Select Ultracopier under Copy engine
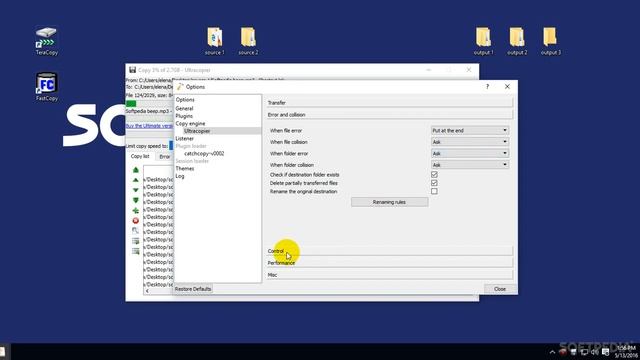 click(197, 131)
